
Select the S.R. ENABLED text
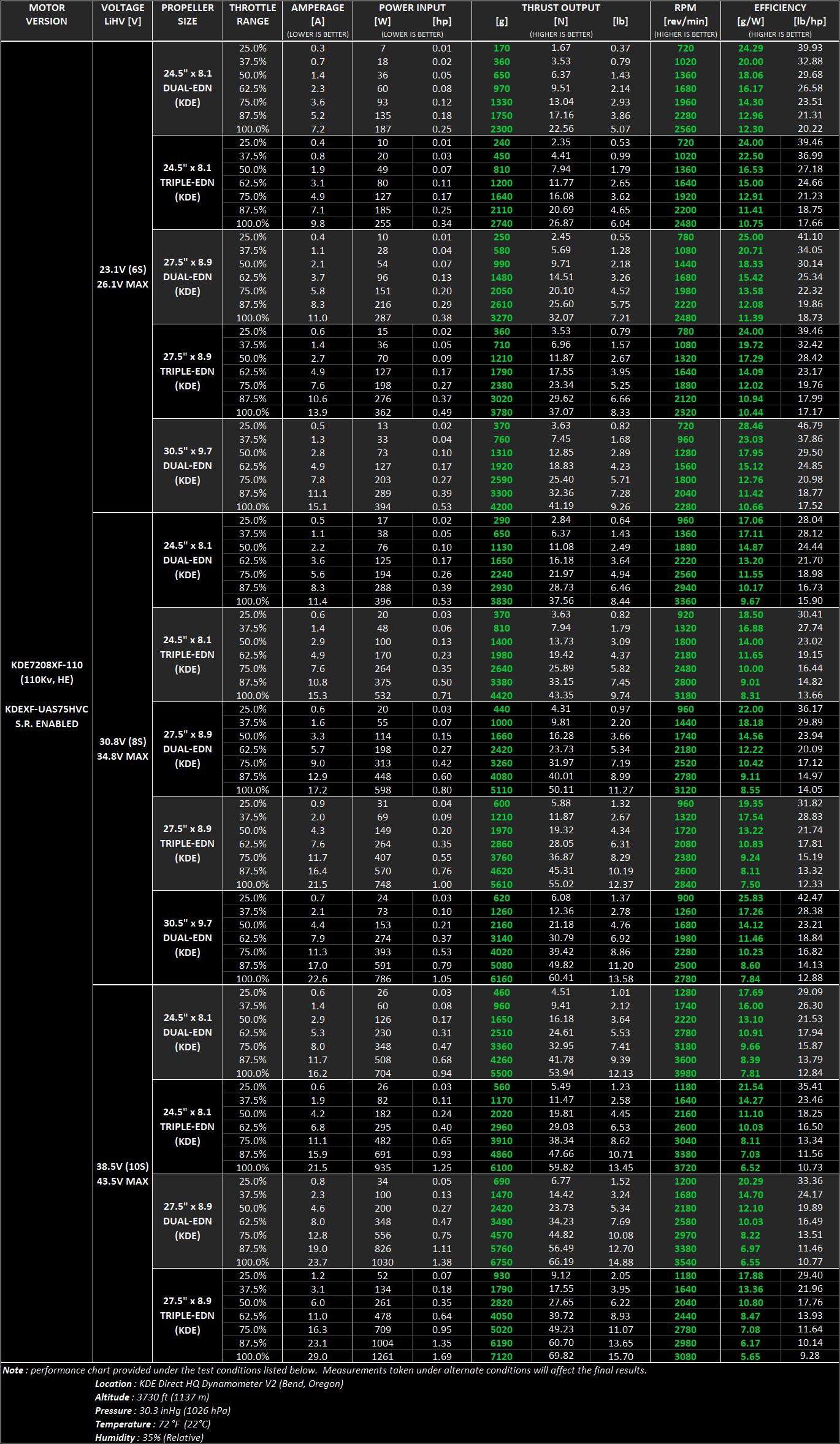[x=47, y=724]
